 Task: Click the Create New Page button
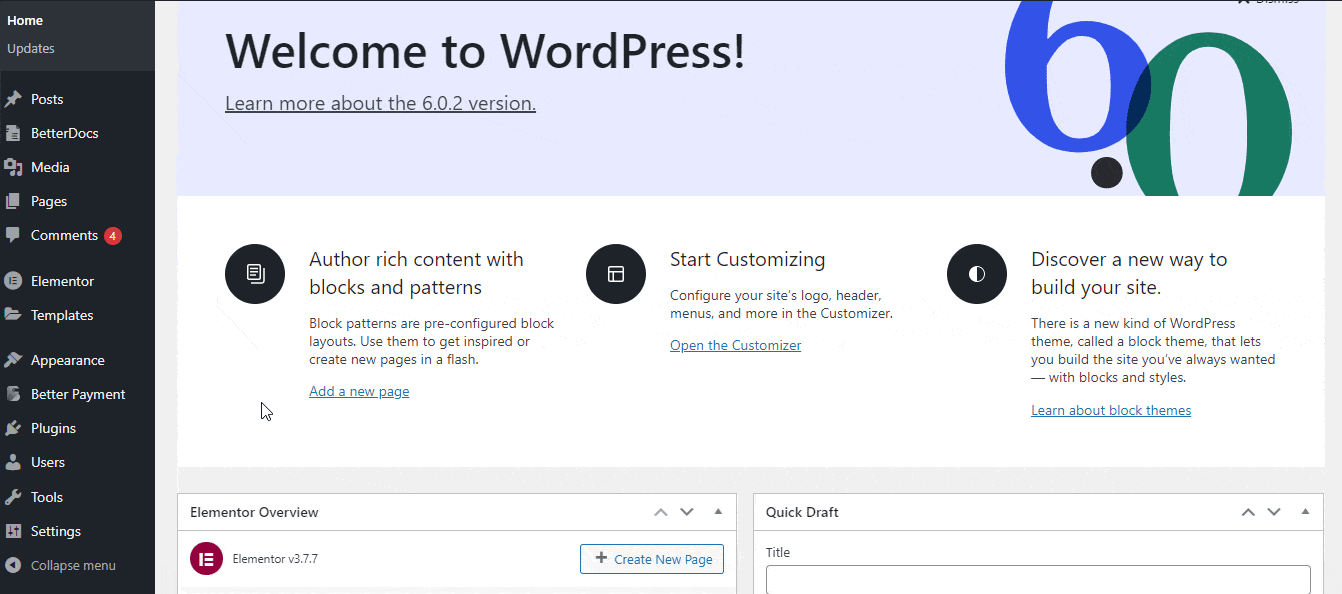click(652, 559)
